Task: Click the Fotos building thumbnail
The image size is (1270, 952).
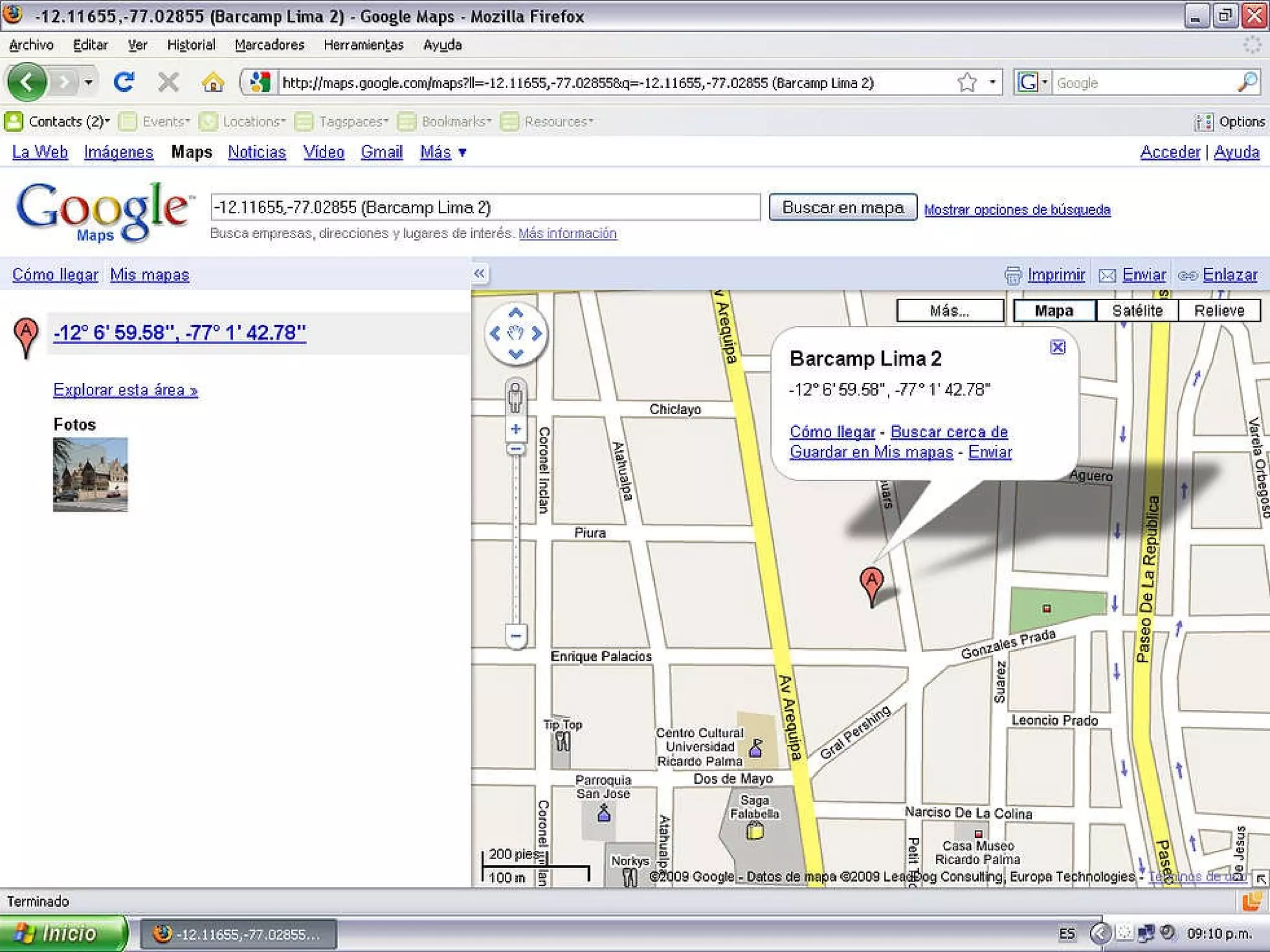Action: point(91,474)
